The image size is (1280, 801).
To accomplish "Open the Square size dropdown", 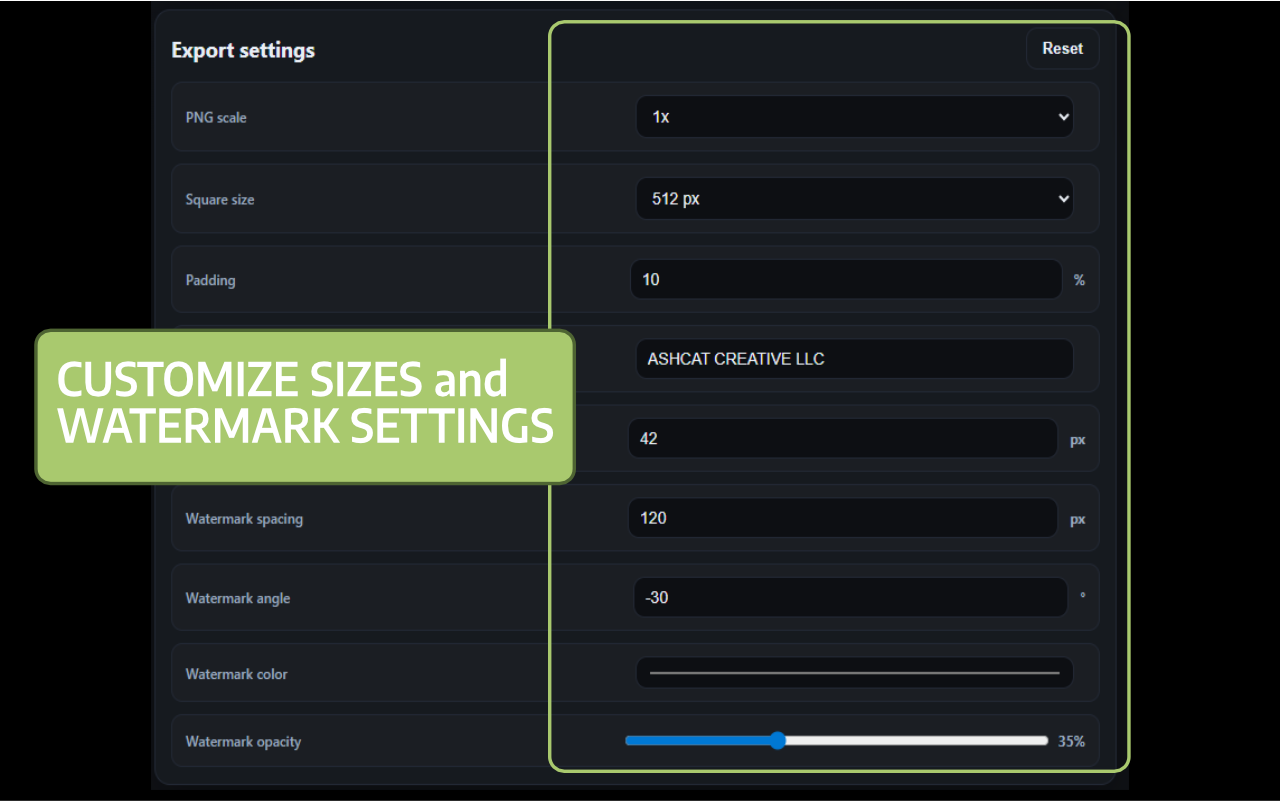I will pyautogui.click(x=855, y=198).
